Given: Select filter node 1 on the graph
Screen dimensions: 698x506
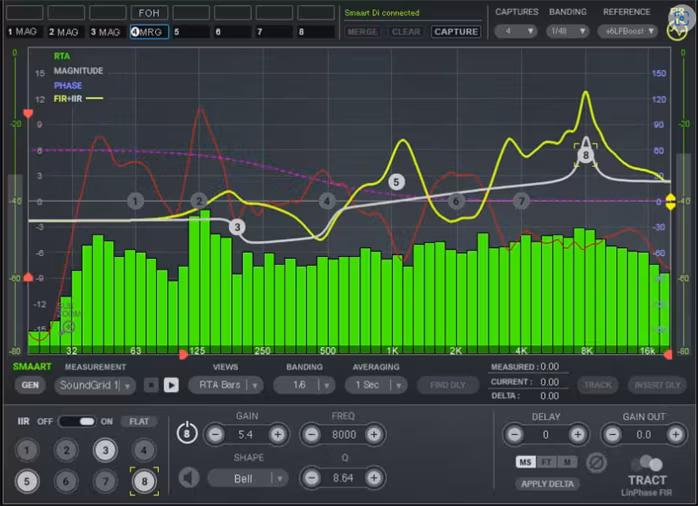Looking at the screenshot, I should pyautogui.click(x=135, y=201).
